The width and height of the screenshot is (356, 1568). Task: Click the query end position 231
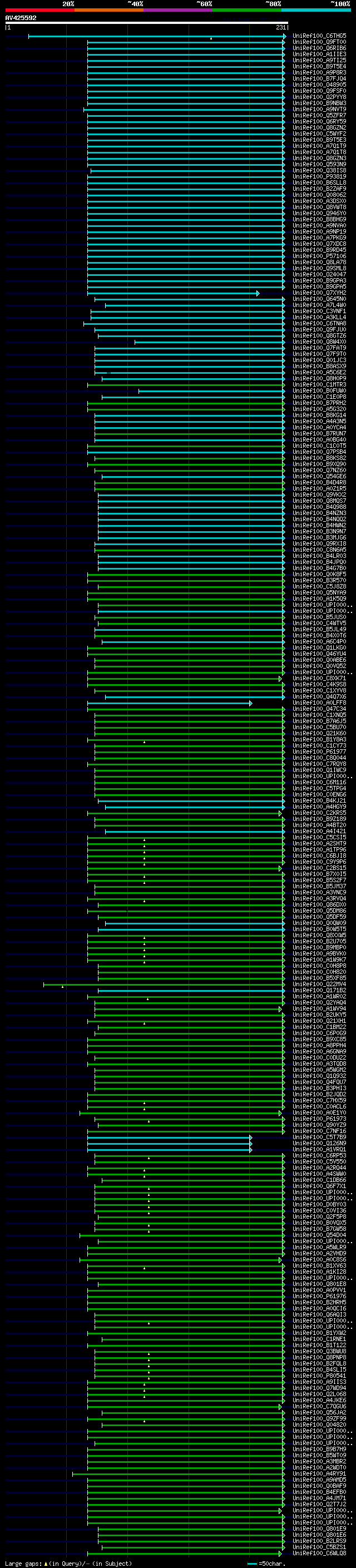point(280,27)
